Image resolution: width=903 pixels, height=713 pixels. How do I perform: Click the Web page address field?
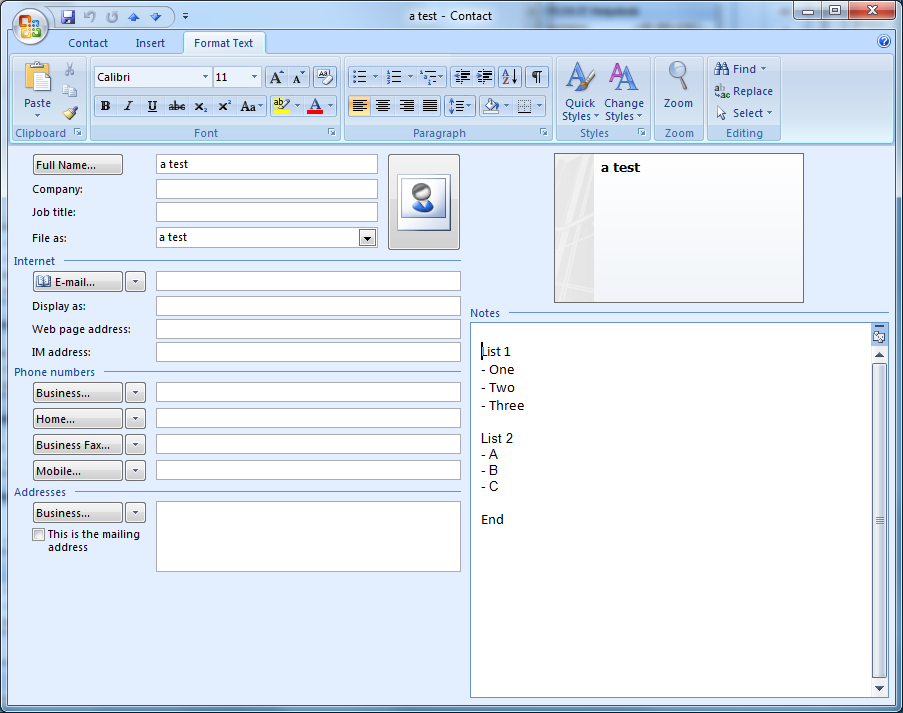[308, 329]
